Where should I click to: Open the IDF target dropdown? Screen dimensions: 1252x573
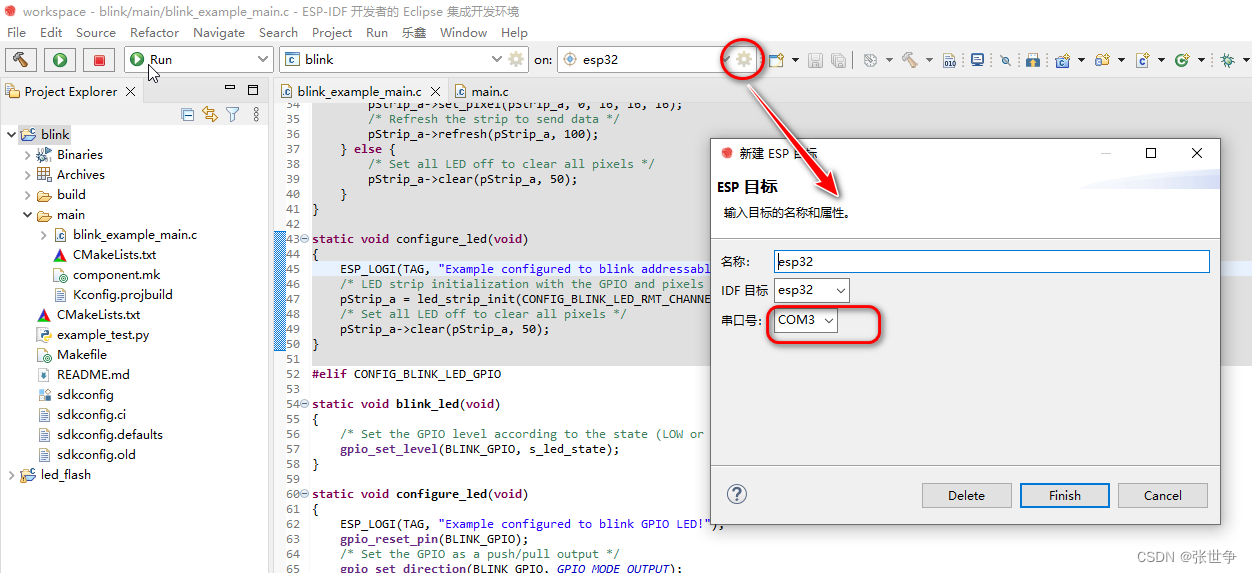pyautogui.click(x=812, y=290)
